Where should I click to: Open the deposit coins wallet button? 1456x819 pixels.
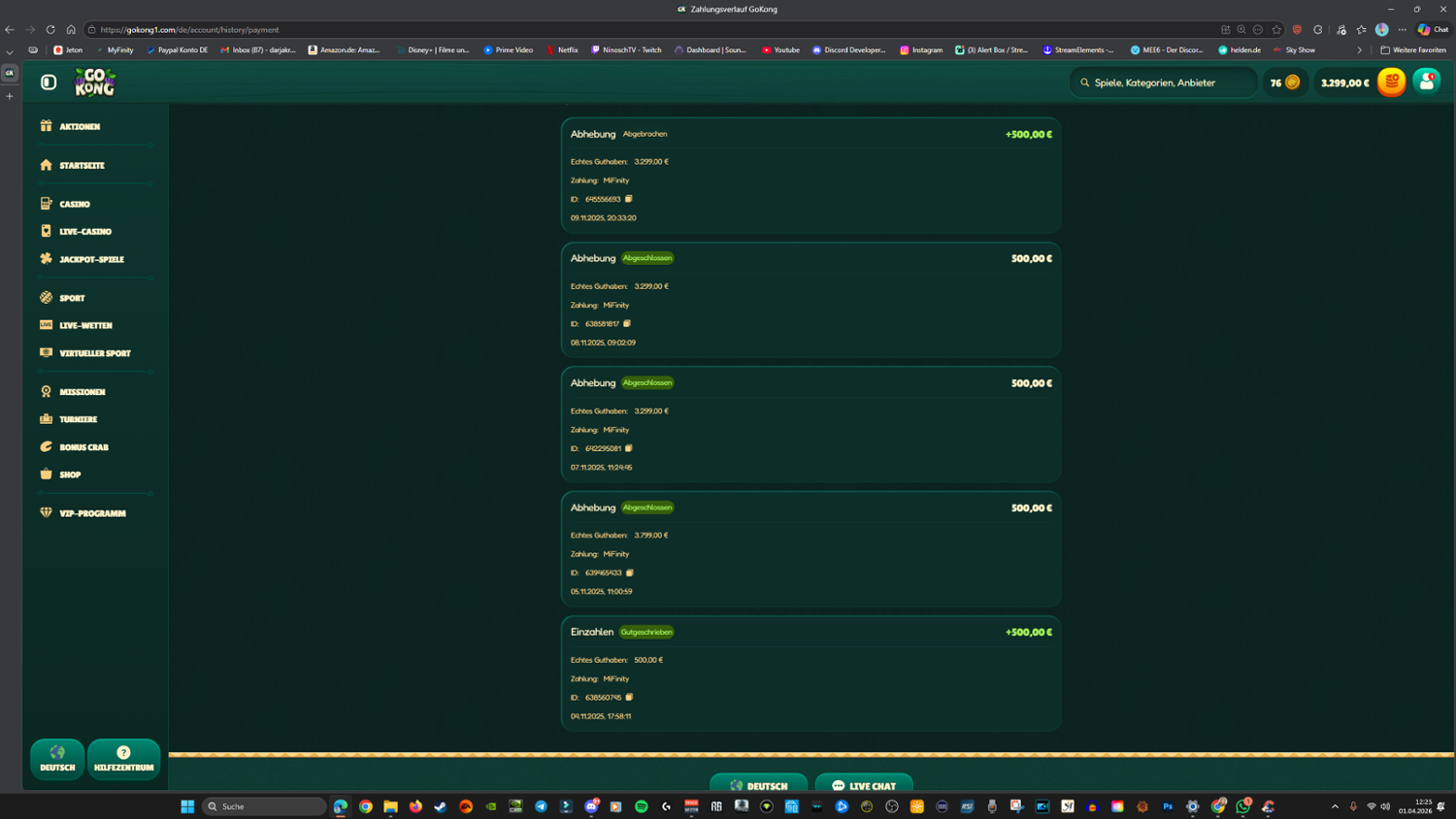click(x=1391, y=82)
